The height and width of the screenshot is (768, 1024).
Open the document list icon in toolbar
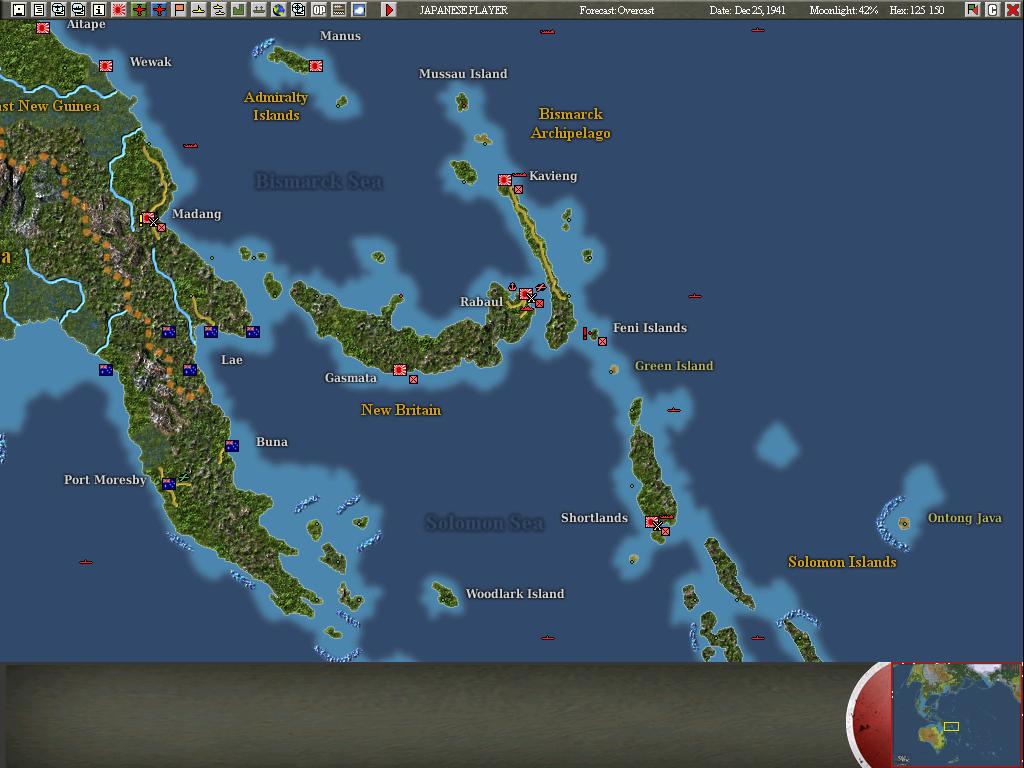39,10
